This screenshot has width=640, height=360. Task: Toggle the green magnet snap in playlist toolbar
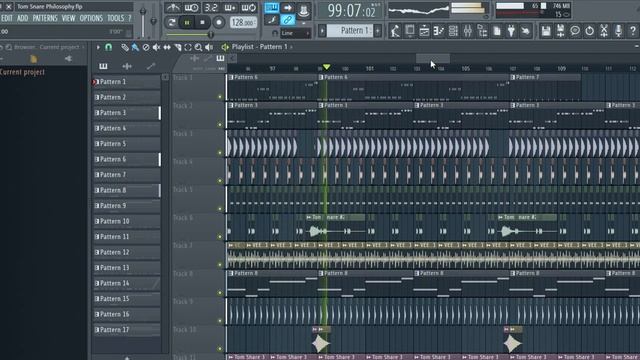click(109, 47)
